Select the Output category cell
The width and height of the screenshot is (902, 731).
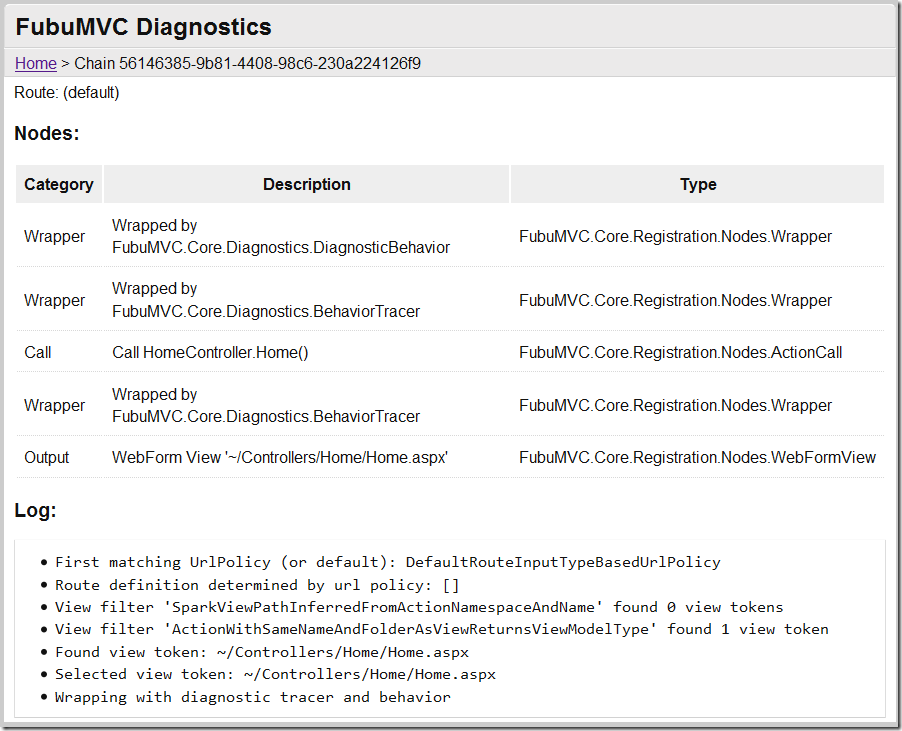[47, 457]
